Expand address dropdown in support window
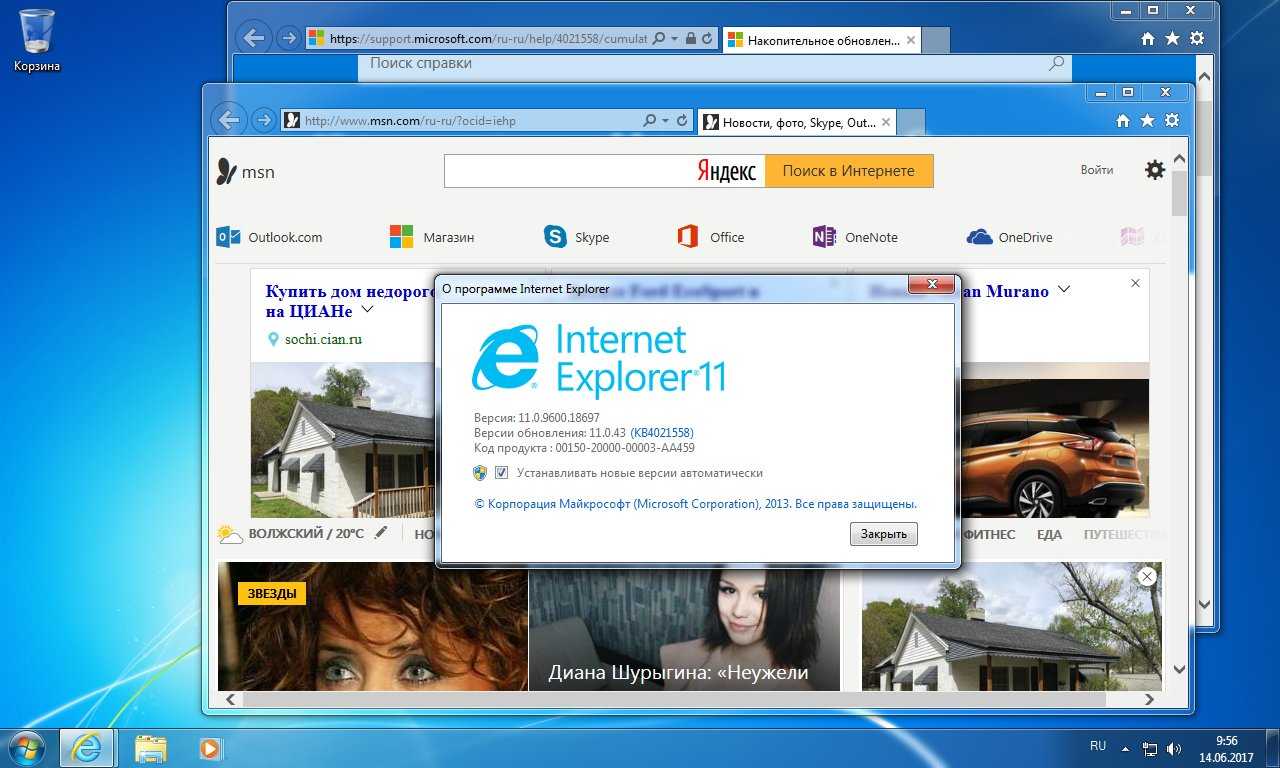This screenshot has width=1280, height=768. [674, 39]
